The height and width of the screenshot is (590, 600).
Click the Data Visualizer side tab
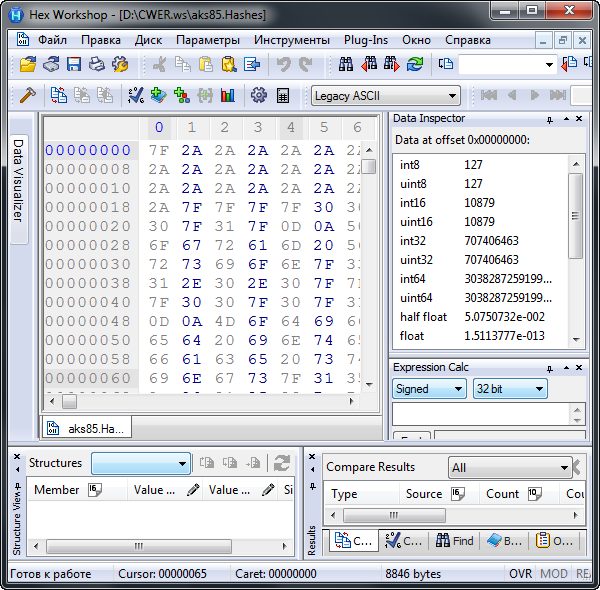pos(18,181)
